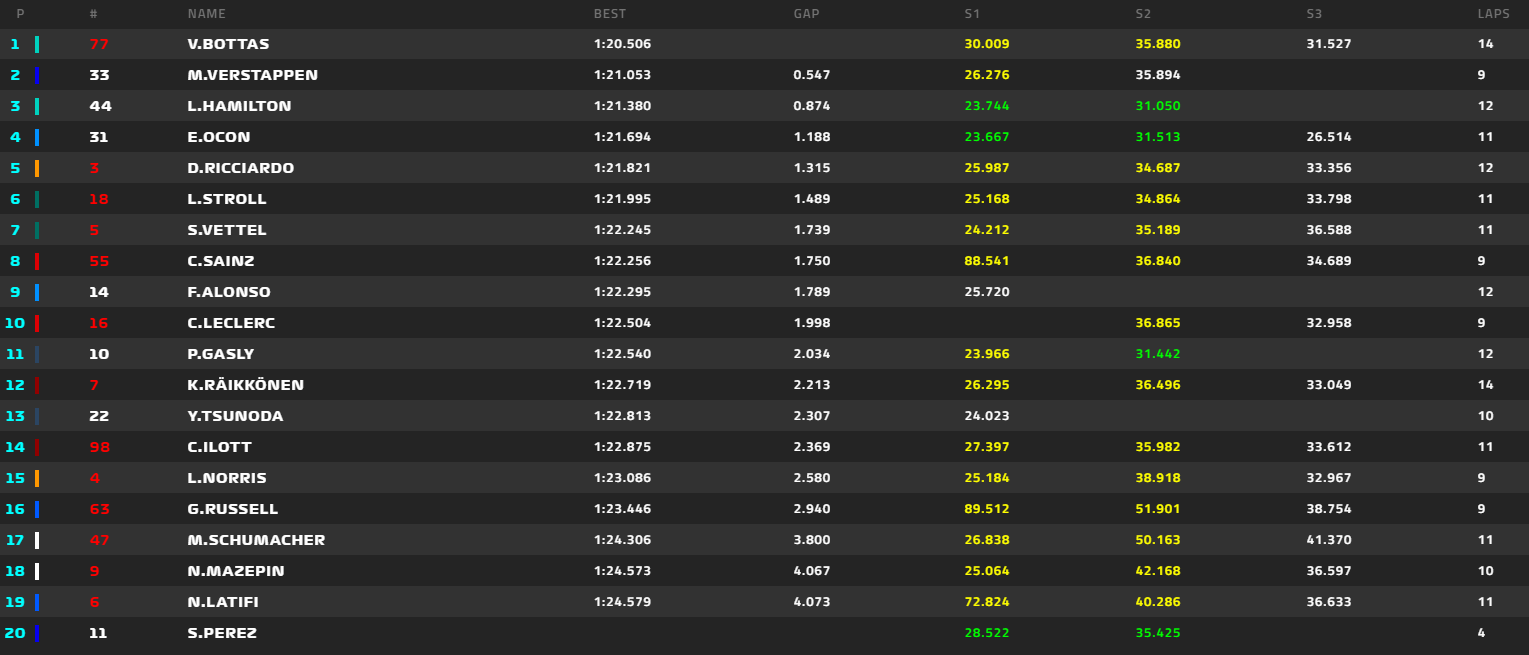The height and width of the screenshot is (655, 1529).
Task: Click position number 20 in the P column
Action: (x=15, y=633)
